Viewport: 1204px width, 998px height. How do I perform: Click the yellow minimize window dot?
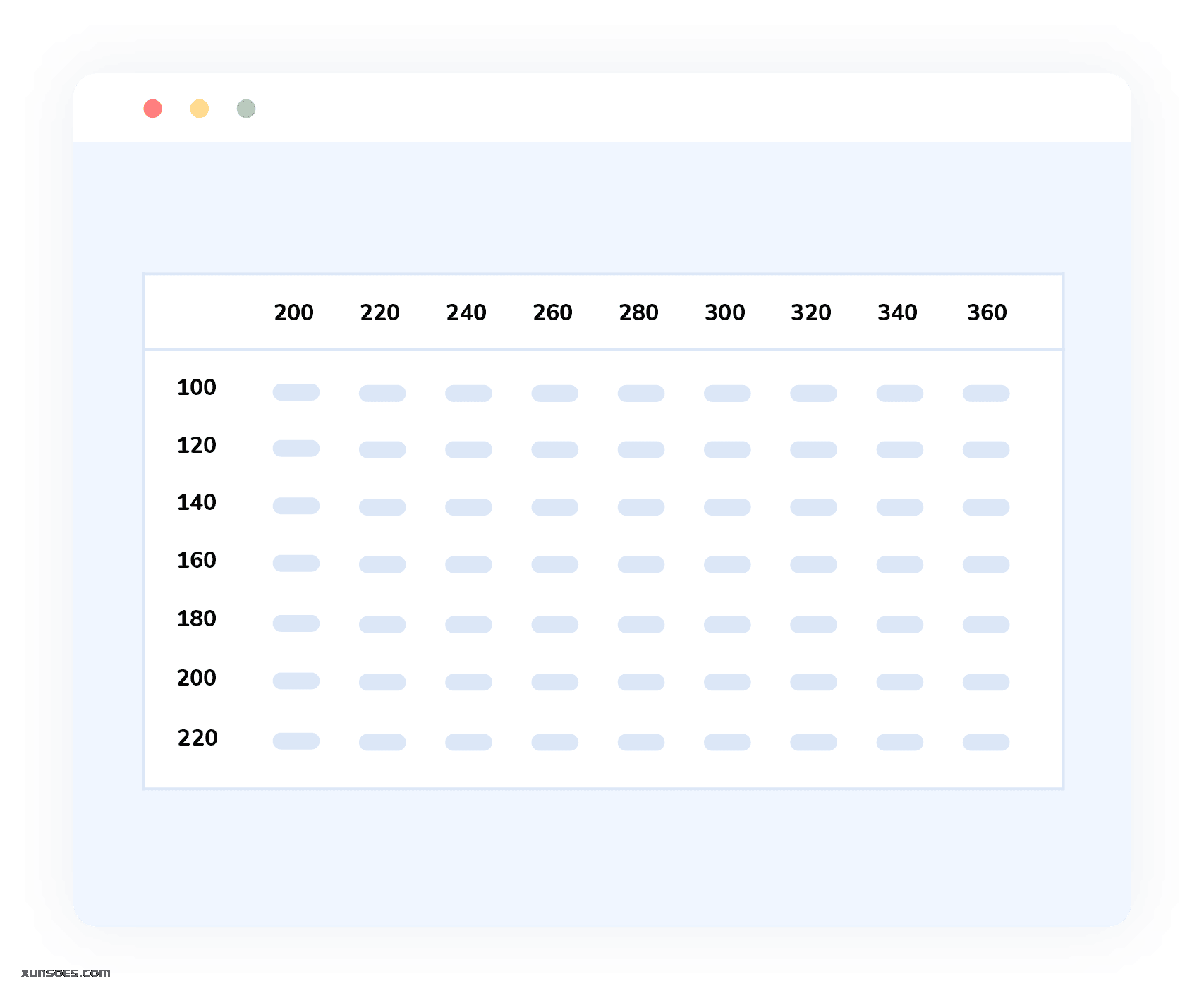(200, 109)
